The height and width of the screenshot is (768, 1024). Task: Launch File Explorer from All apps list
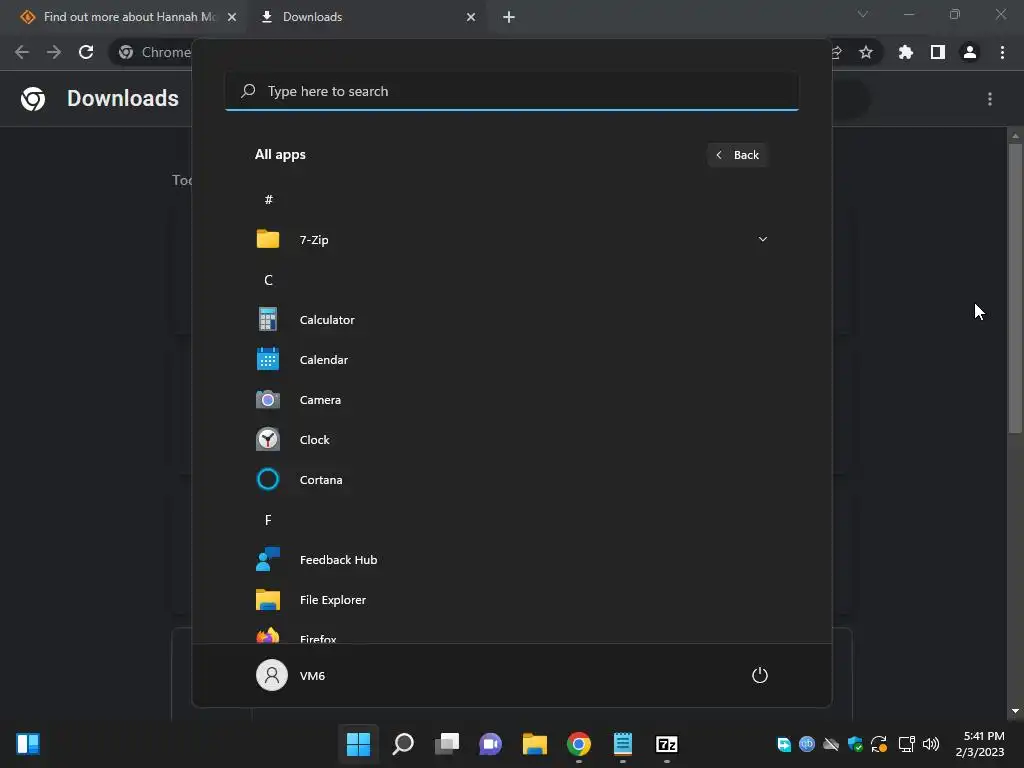tap(511, 600)
